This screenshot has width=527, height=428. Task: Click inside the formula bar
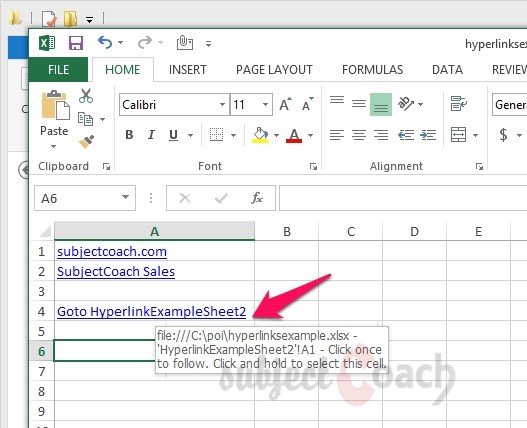pos(403,198)
